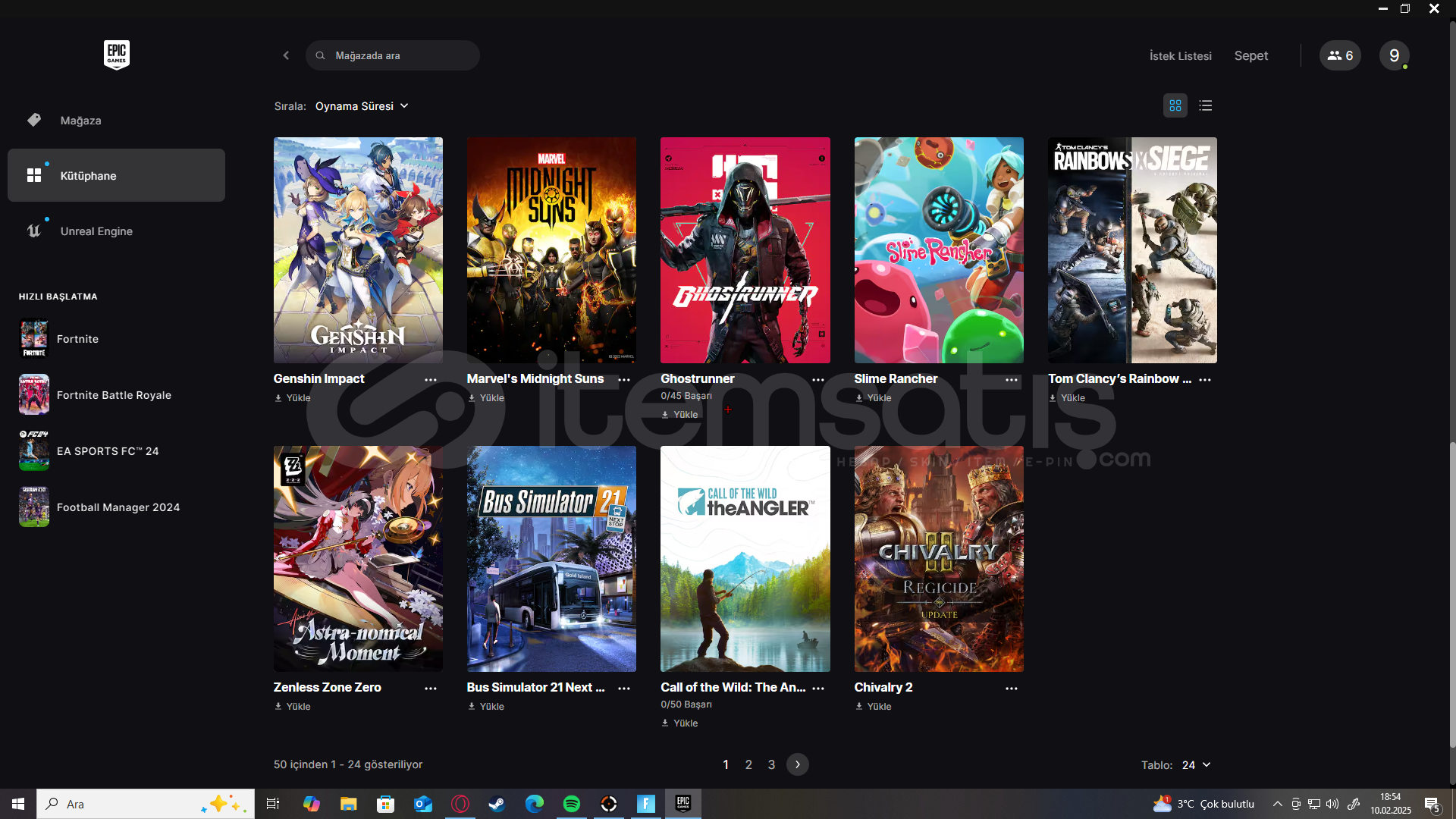The image size is (1456, 819).
Task: Open more options for Rainbow Six Siege
Action: coord(1205,379)
